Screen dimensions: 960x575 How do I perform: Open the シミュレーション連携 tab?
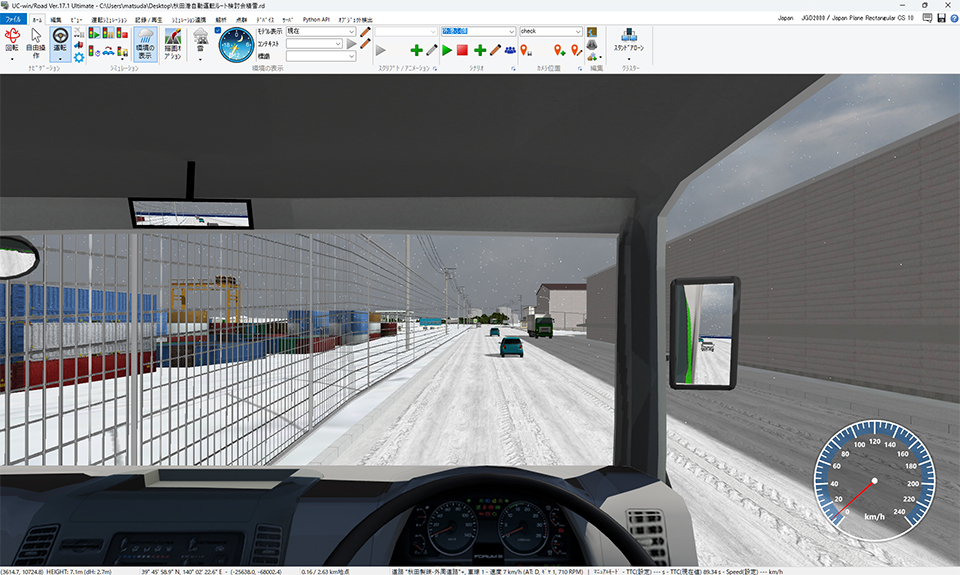click(x=189, y=20)
